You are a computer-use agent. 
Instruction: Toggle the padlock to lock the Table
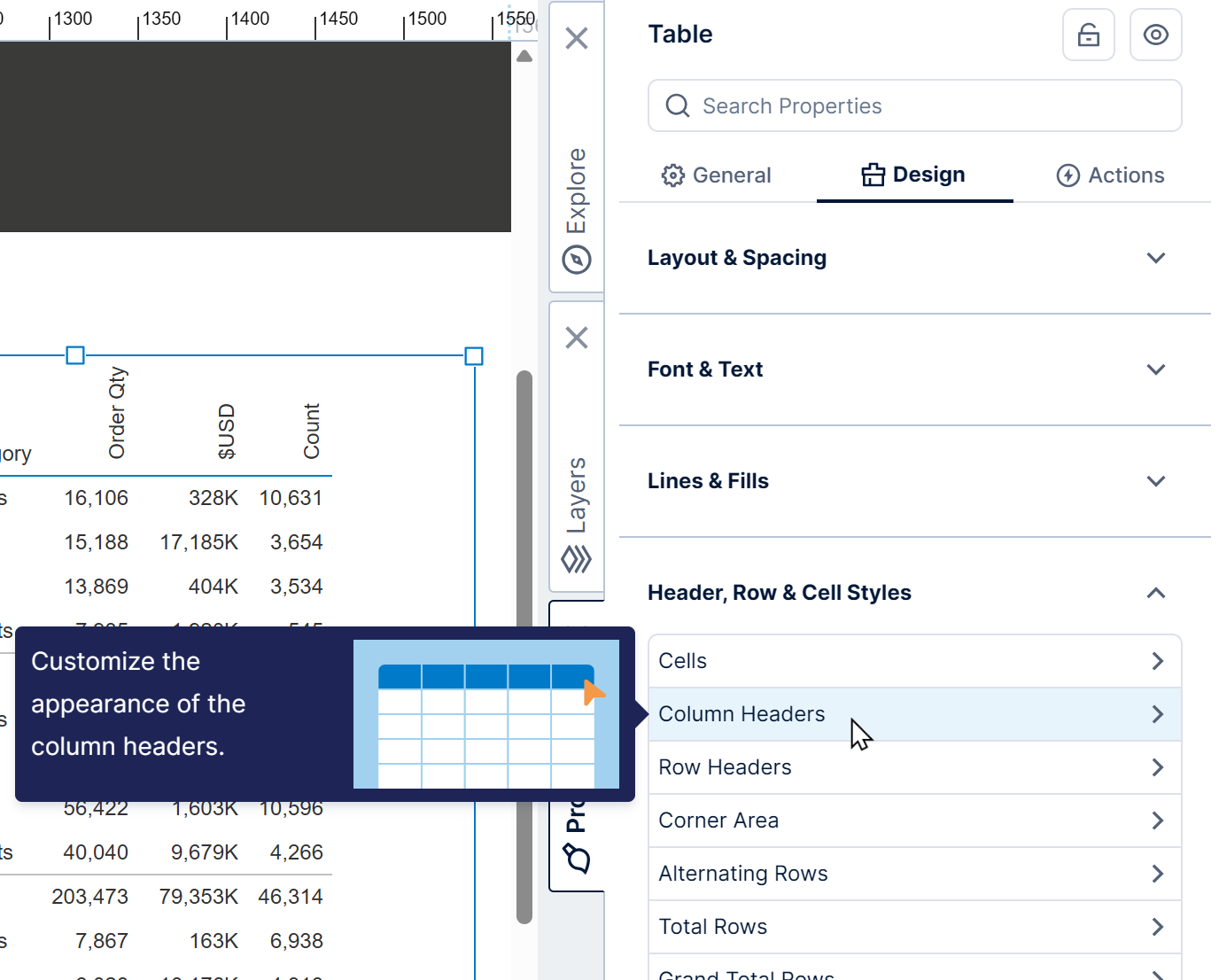pos(1088,35)
